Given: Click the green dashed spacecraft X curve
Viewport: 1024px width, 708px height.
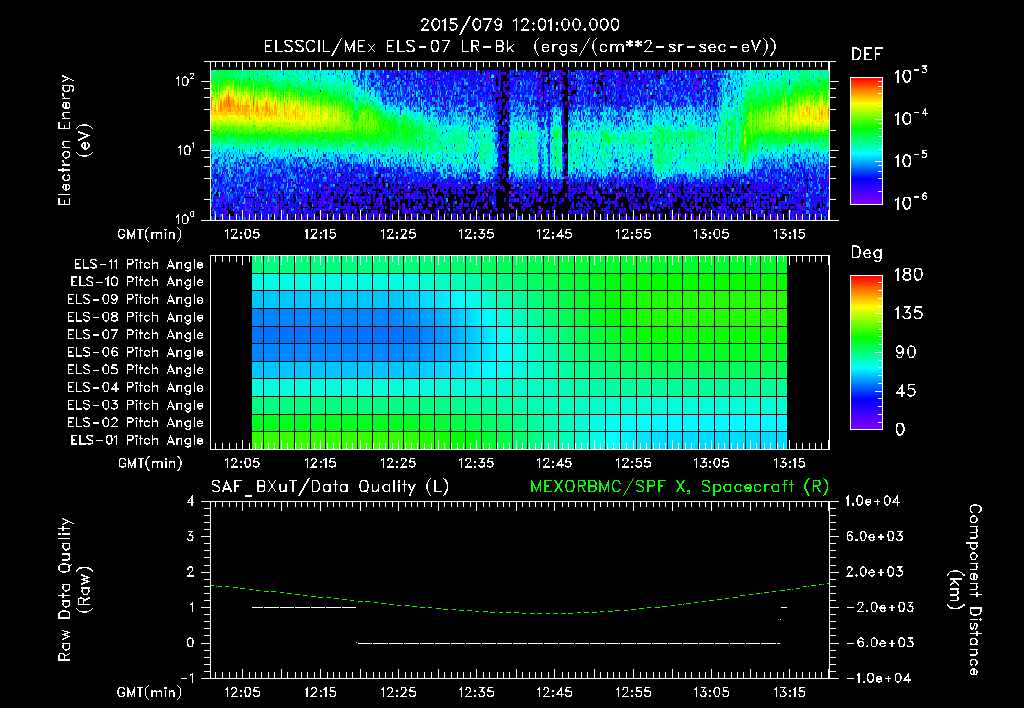Looking at the screenshot, I should [x=520, y=611].
